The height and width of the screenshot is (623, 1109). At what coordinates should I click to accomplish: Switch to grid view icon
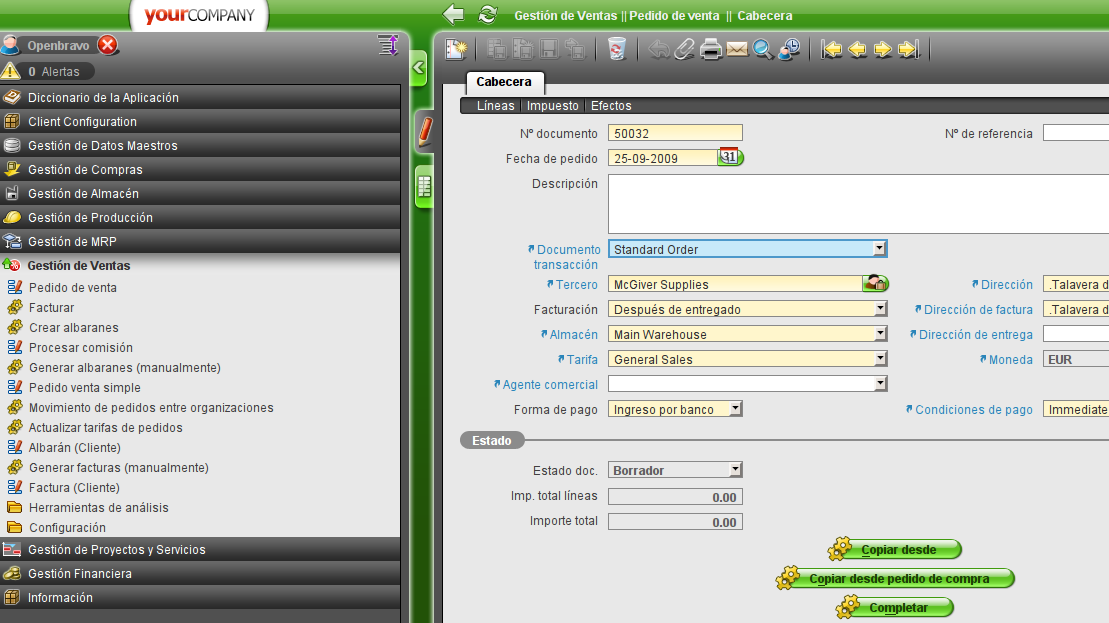click(x=424, y=187)
